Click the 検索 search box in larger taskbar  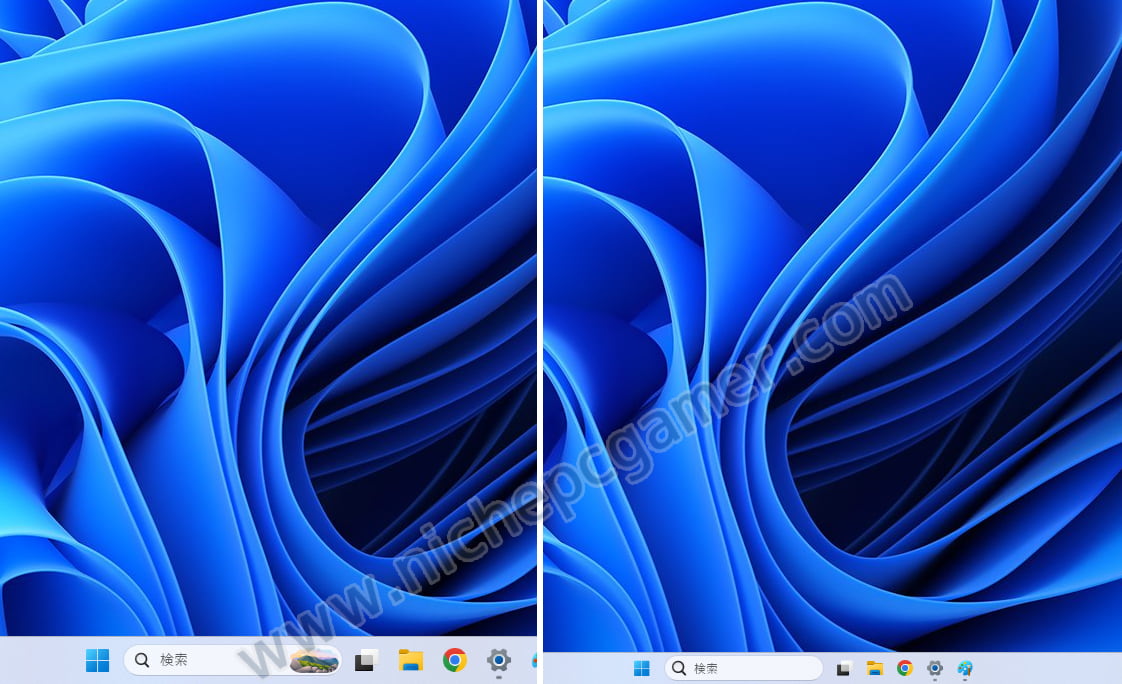[233, 660]
